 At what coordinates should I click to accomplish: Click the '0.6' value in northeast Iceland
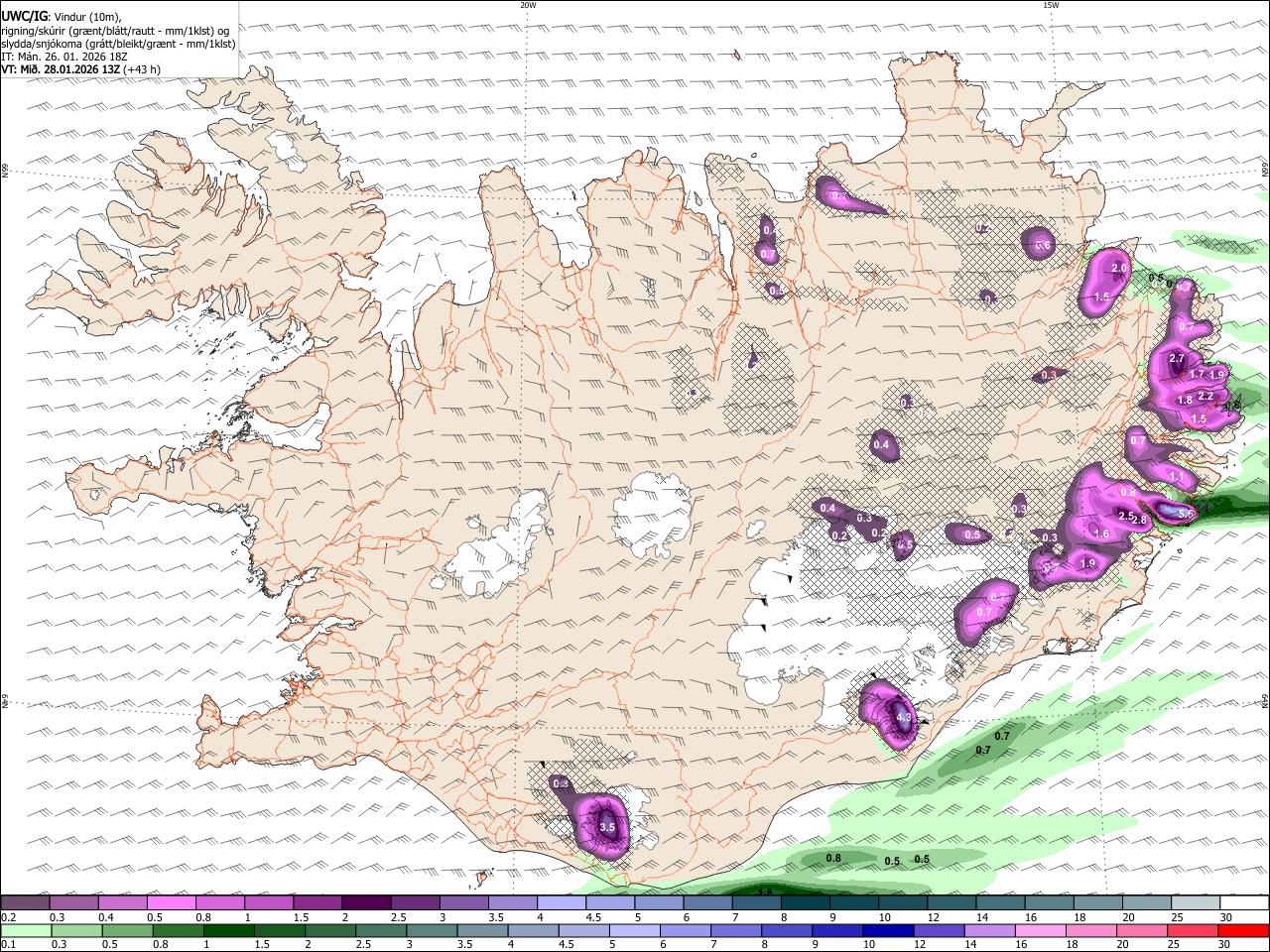[1043, 246]
